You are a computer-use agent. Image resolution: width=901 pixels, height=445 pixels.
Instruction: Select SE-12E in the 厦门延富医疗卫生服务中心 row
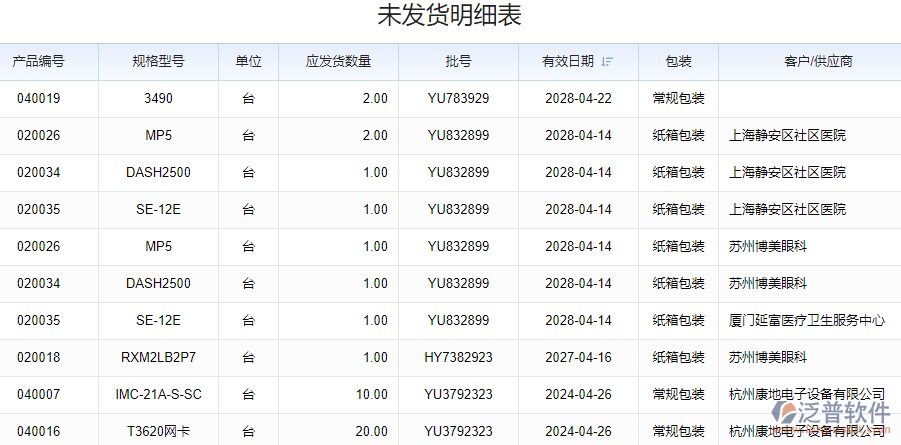(159, 320)
